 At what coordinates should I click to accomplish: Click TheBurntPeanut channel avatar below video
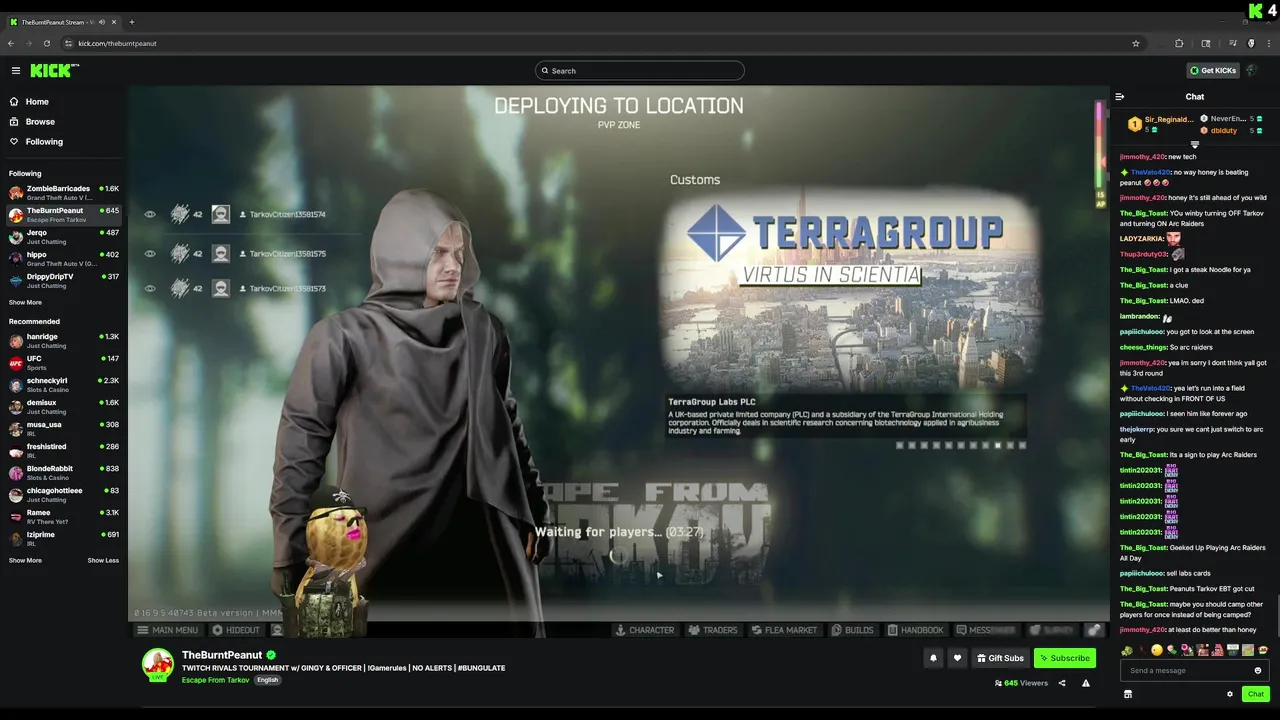point(158,664)
